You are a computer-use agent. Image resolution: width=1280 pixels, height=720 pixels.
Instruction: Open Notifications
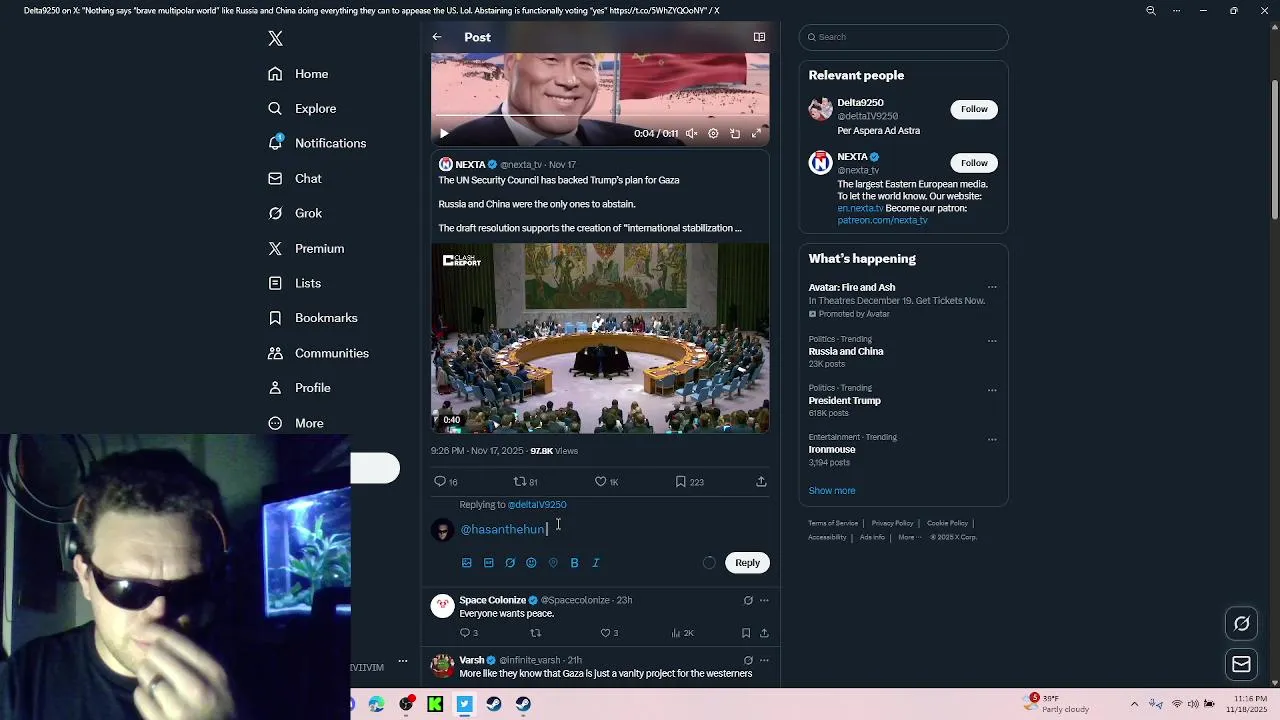(x=316, y=143)
